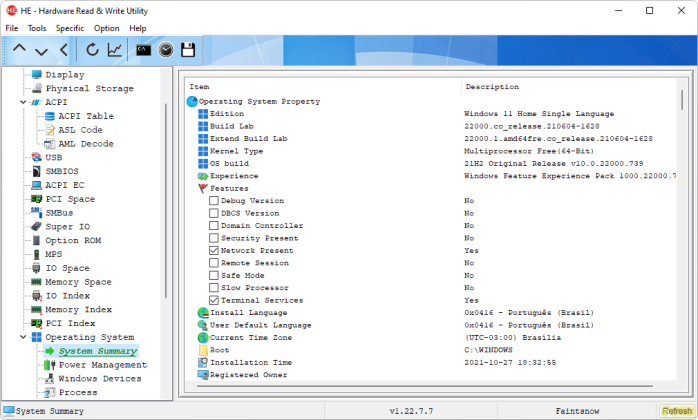The height and width of the screenshot is (420, 698).
Task: Select the Super IO tree icon
Action: 37,226
